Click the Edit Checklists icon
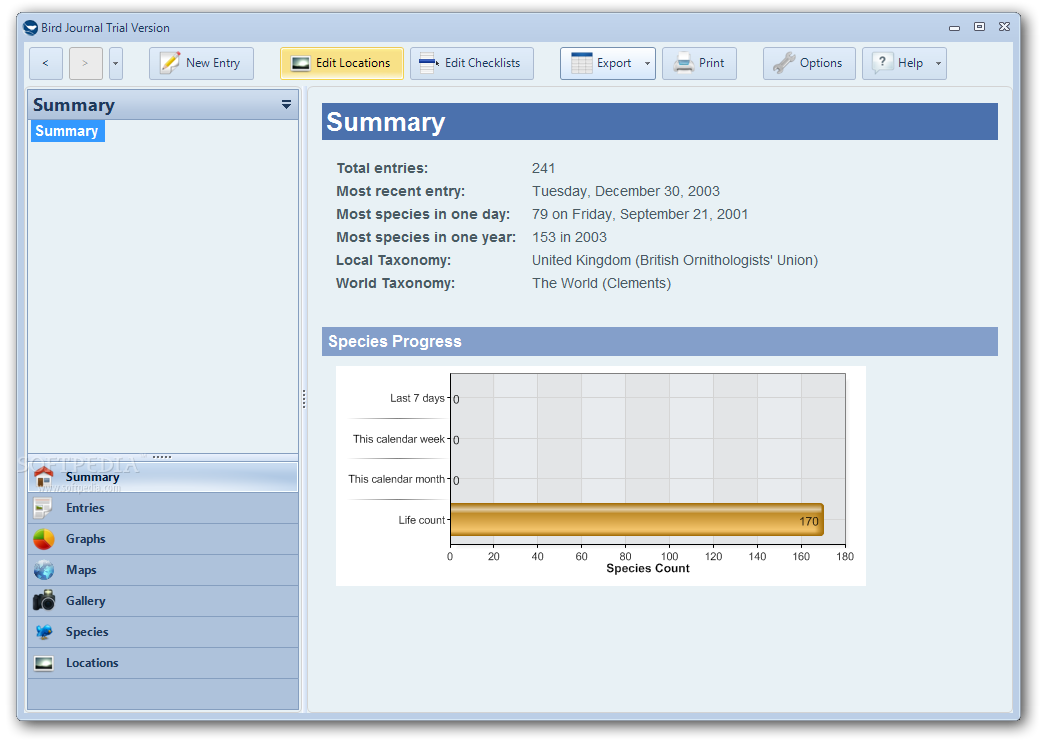Image resolution: width=1041 pixels, height=741 pixels. [428, 63]
